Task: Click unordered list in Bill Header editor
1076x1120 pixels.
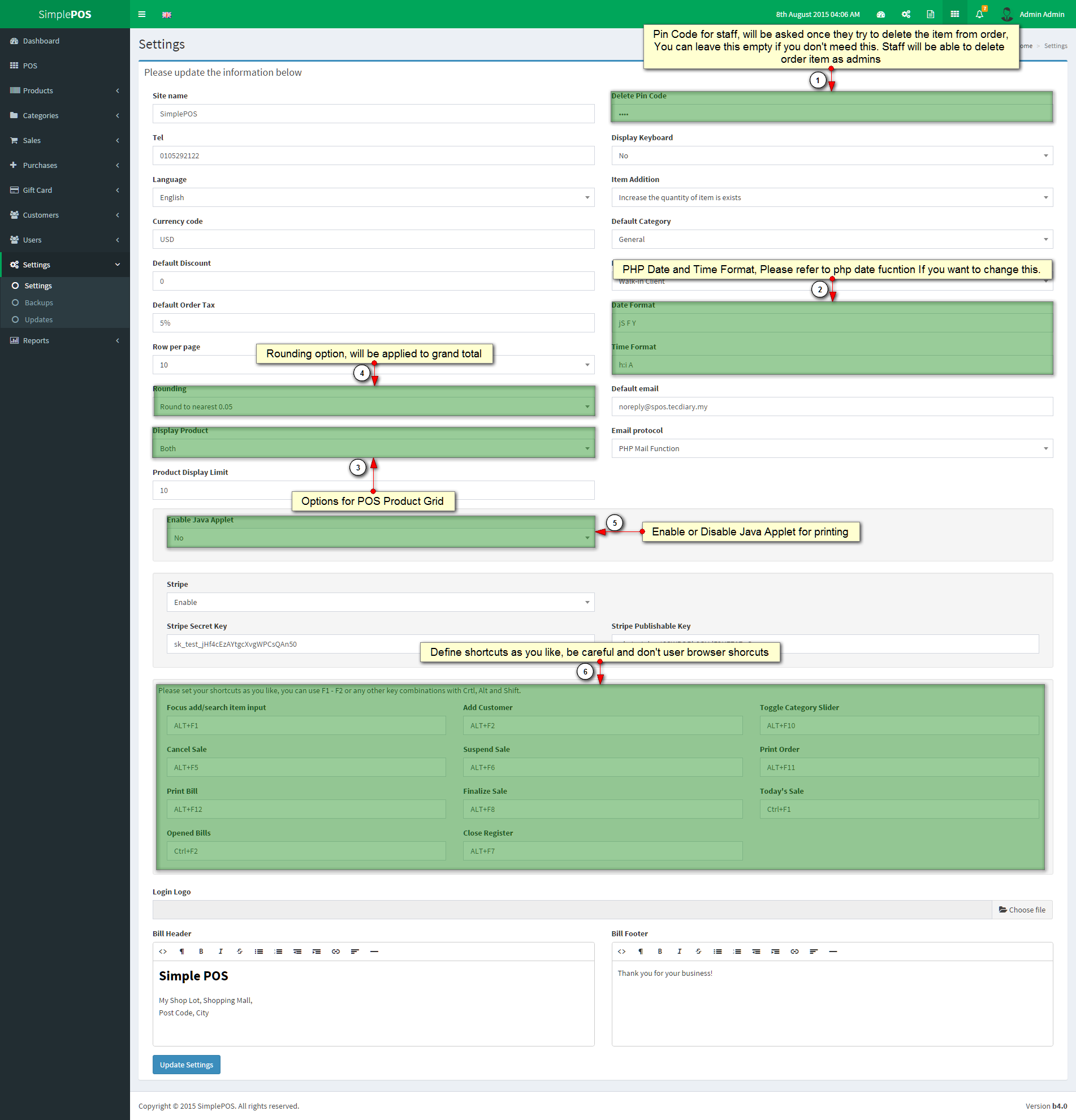Action: (x=259, y=952)
